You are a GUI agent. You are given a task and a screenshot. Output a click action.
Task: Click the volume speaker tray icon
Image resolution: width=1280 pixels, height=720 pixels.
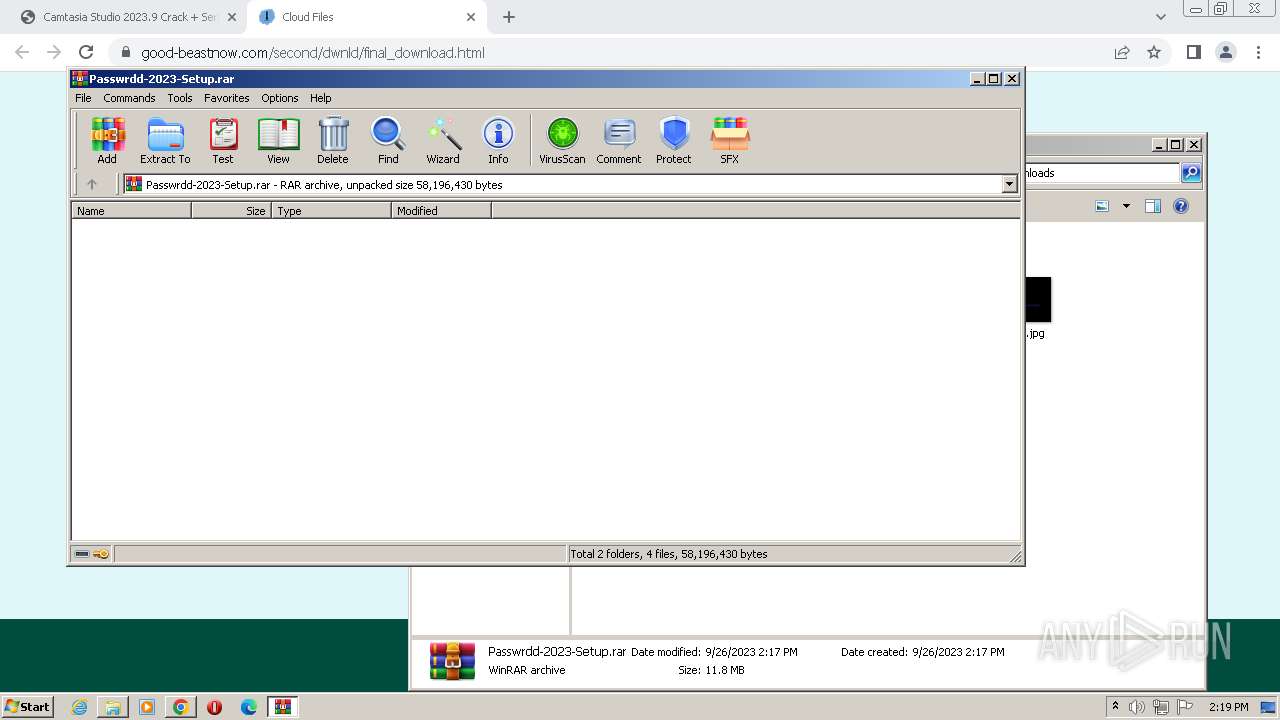(x=1137, y=707)
